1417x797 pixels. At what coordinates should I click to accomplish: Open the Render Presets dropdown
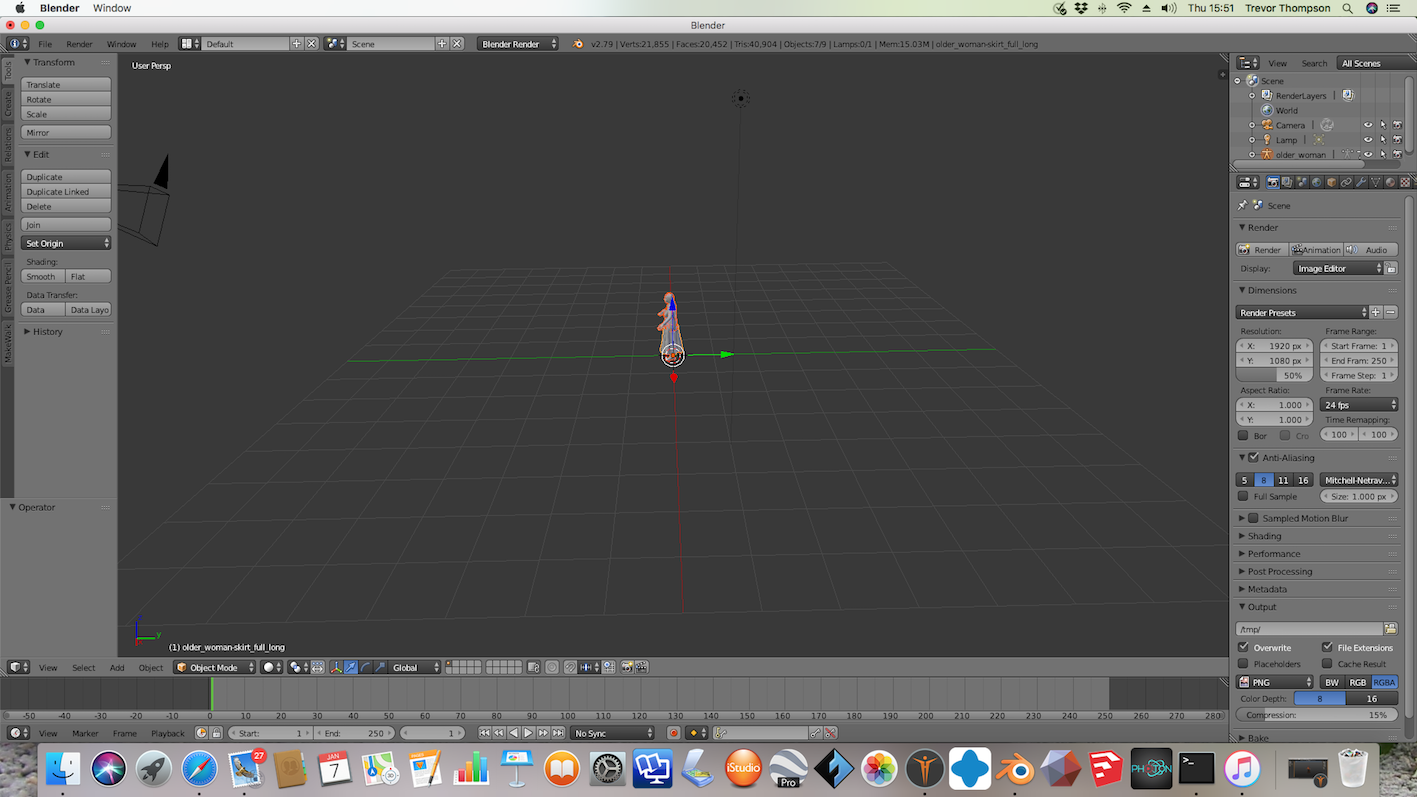point(1302,313)
